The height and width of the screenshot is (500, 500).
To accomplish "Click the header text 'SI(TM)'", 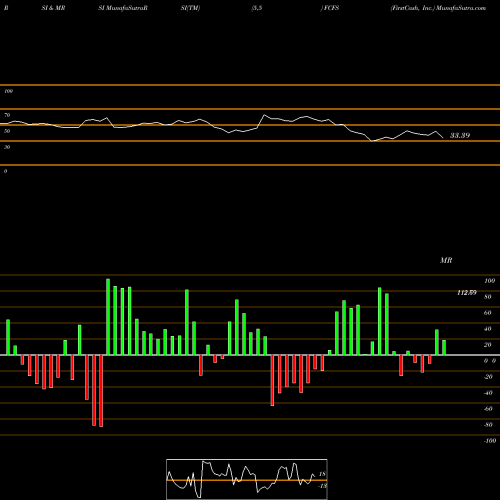I will tap(190, 8).
